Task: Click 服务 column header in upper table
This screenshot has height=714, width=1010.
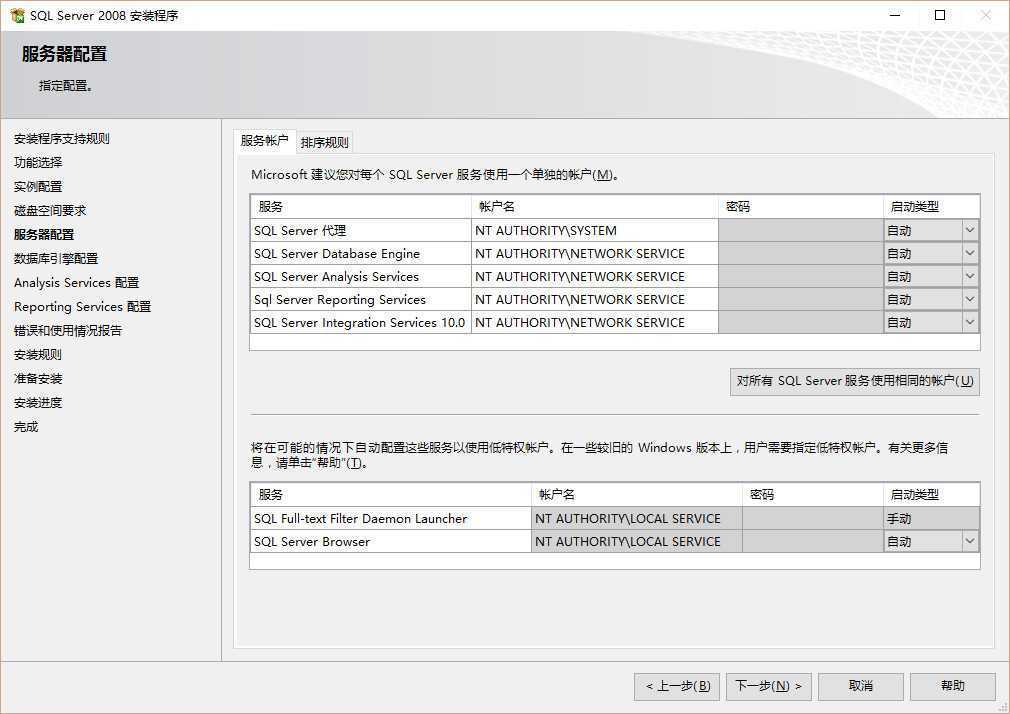Action: click(361, 207)
